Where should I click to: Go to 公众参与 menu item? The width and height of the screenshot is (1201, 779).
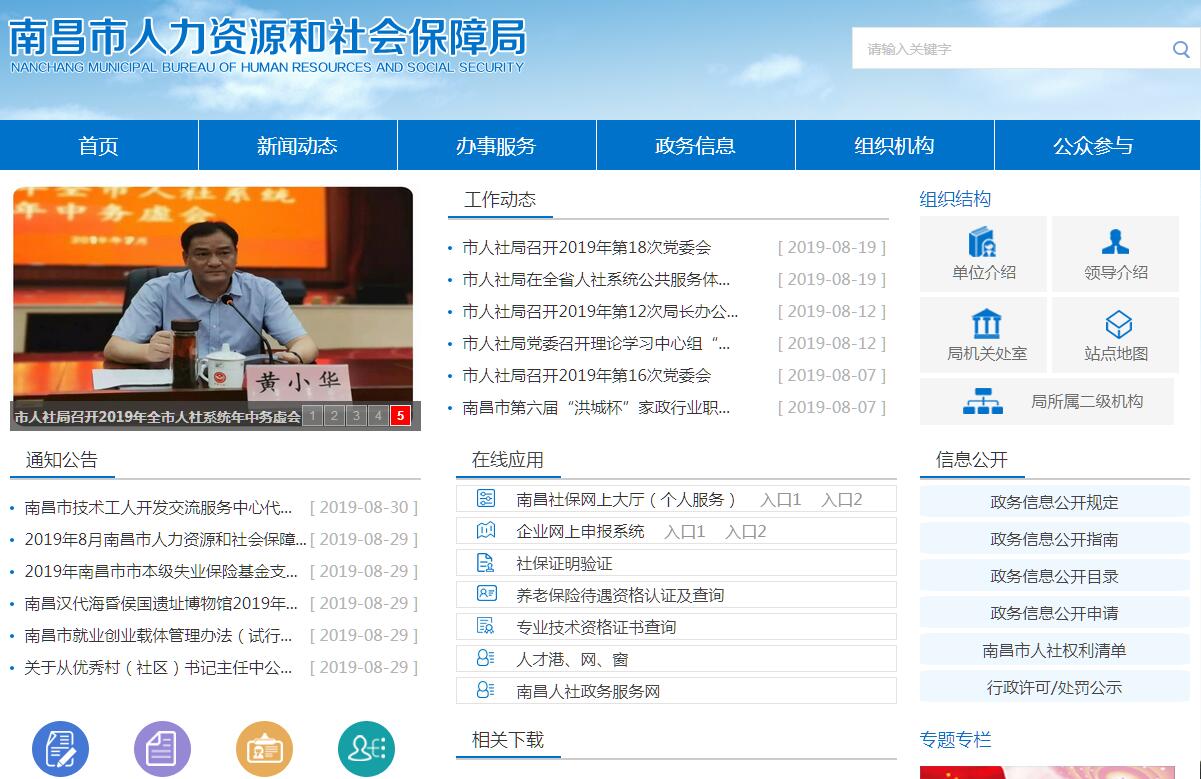[x=1093, y=146]
